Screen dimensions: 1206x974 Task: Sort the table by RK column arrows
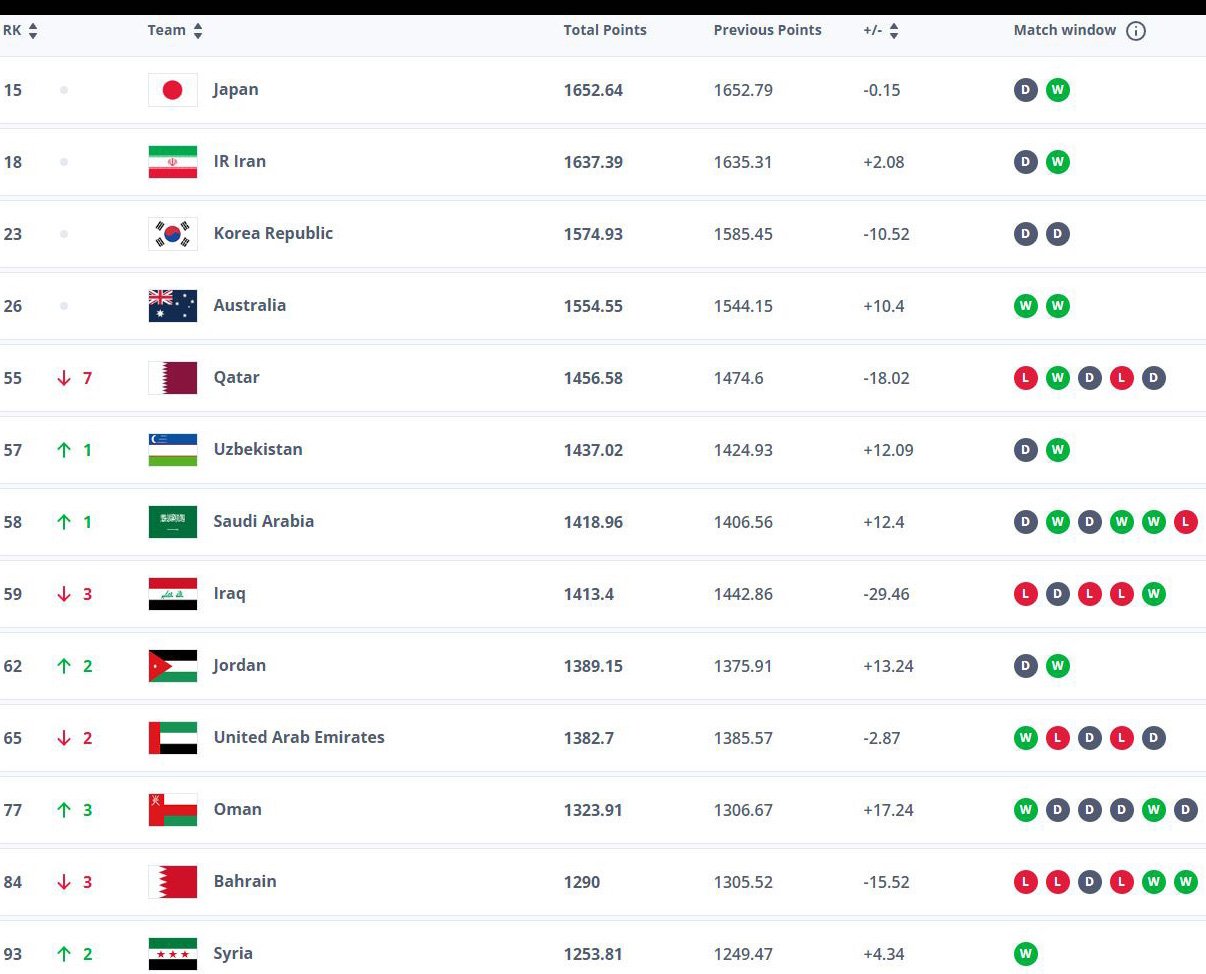coord(33,31)
